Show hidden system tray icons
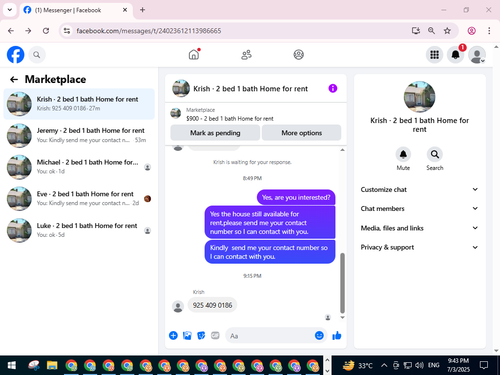This screenshot has height=375, width=500. pyautogui.click(x=384, y=366)
